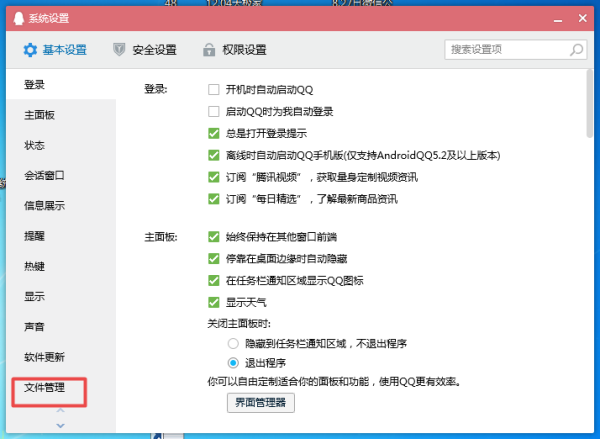
Task: Click the QQ penguin logo in title bar
Action: pyautogui.click(x=18, y=18)
